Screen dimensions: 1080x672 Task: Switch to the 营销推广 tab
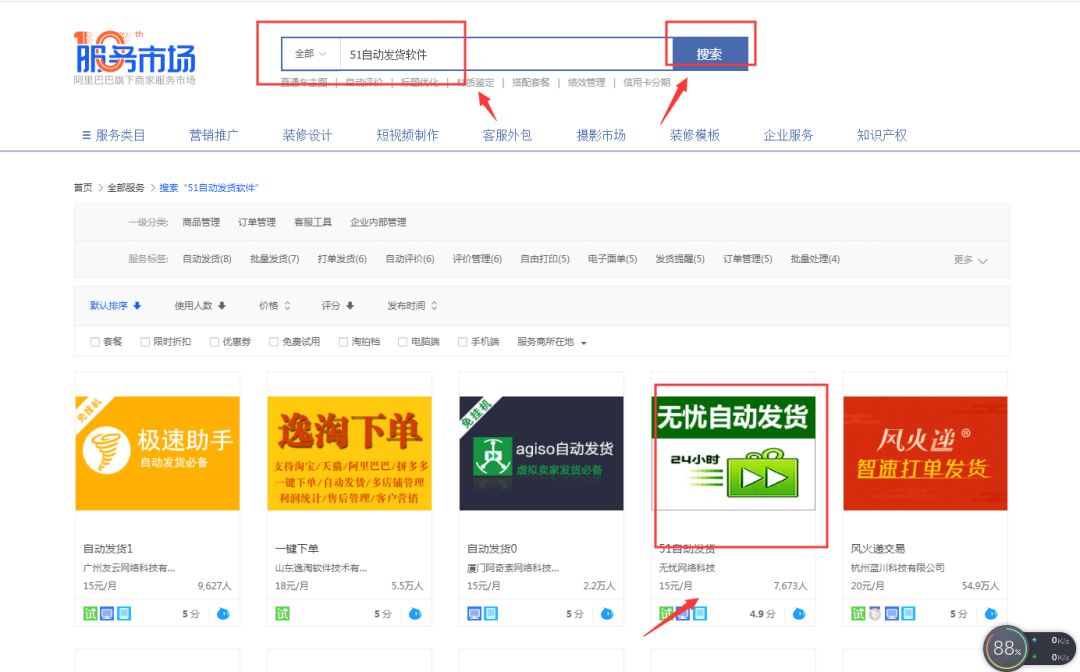click(214, 134)
